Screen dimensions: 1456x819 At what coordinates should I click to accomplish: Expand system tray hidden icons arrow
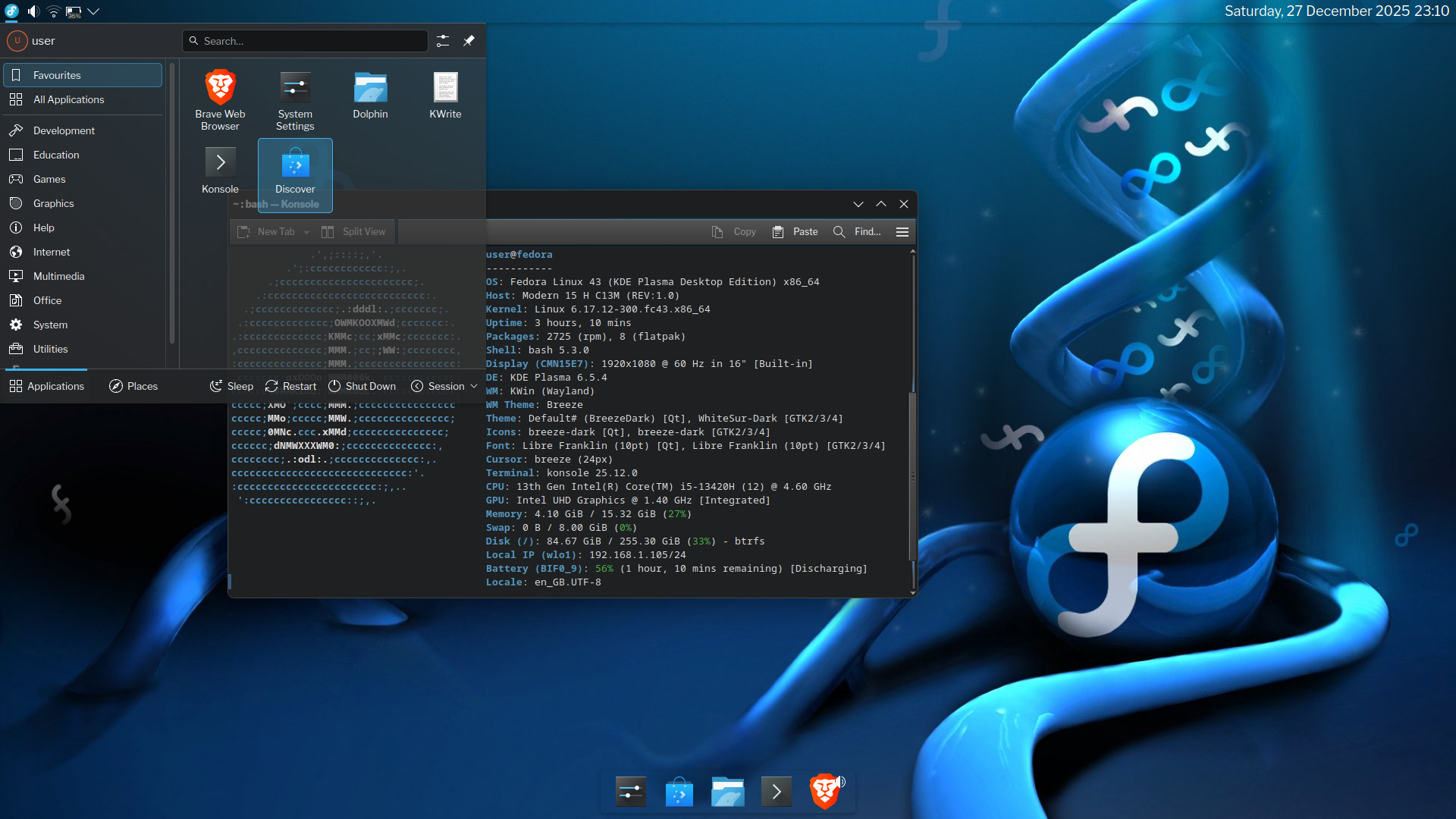pyautogui.click(x=93, y=11)
